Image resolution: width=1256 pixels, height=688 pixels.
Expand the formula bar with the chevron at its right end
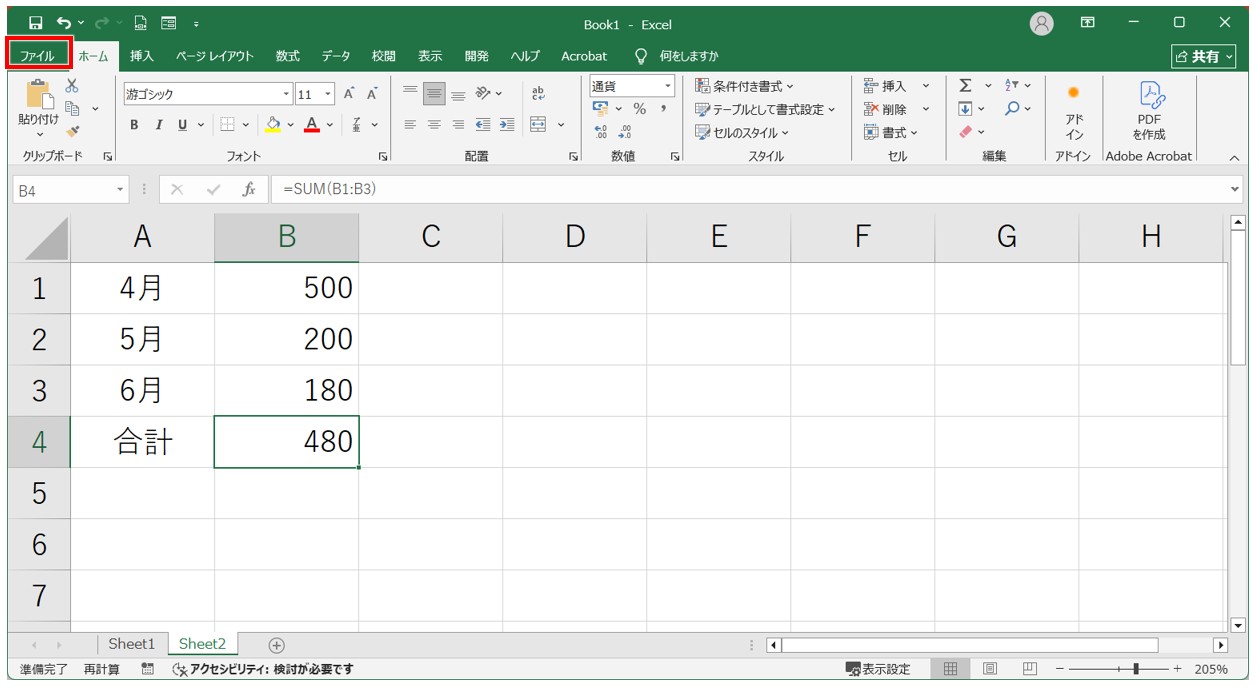(x=1235, y=189)
